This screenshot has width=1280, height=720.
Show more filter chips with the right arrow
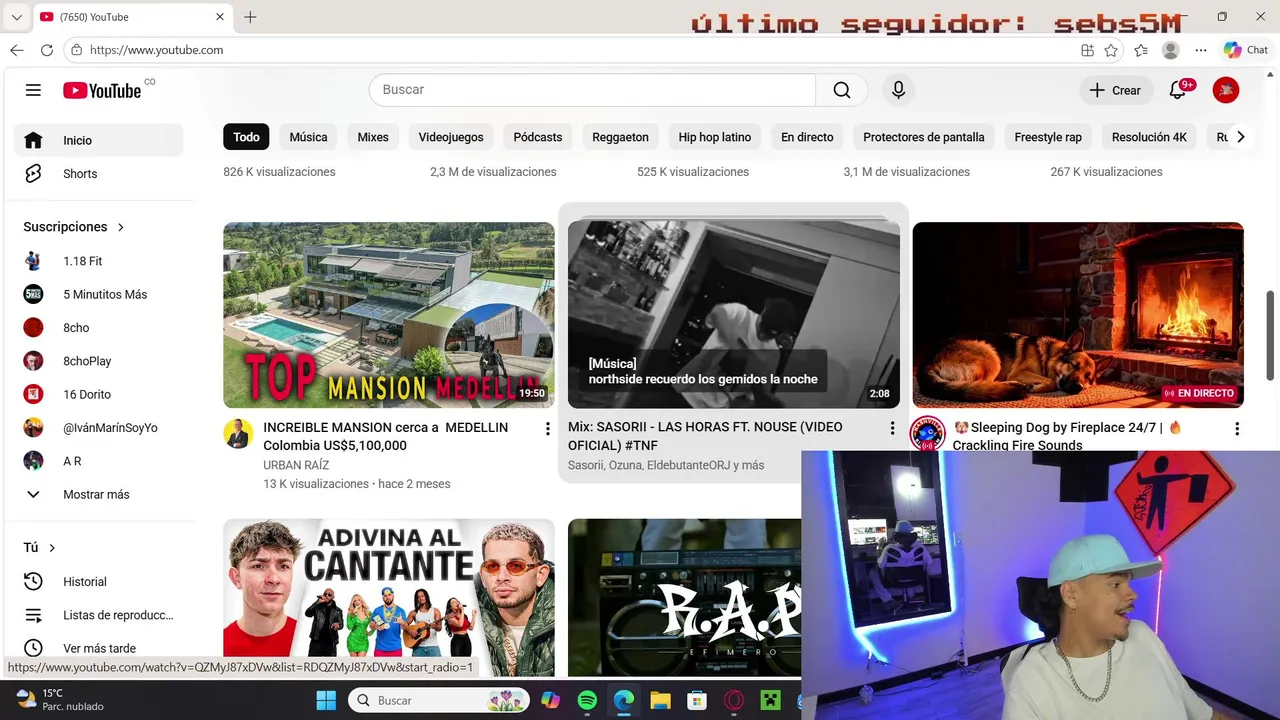(x=1240, y=137)
